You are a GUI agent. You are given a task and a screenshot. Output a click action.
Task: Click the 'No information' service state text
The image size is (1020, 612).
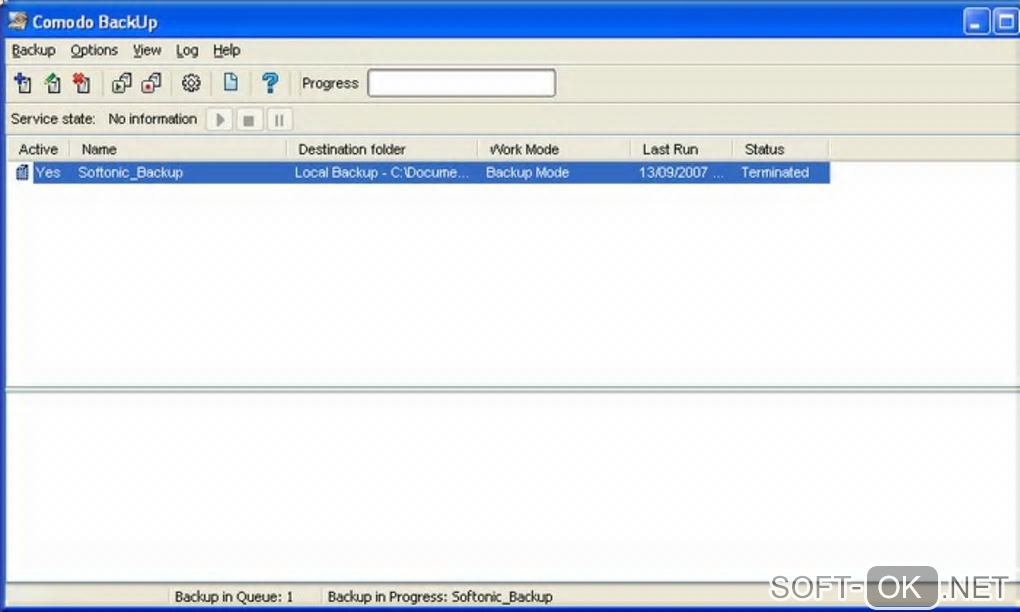(x=152, y=119)
